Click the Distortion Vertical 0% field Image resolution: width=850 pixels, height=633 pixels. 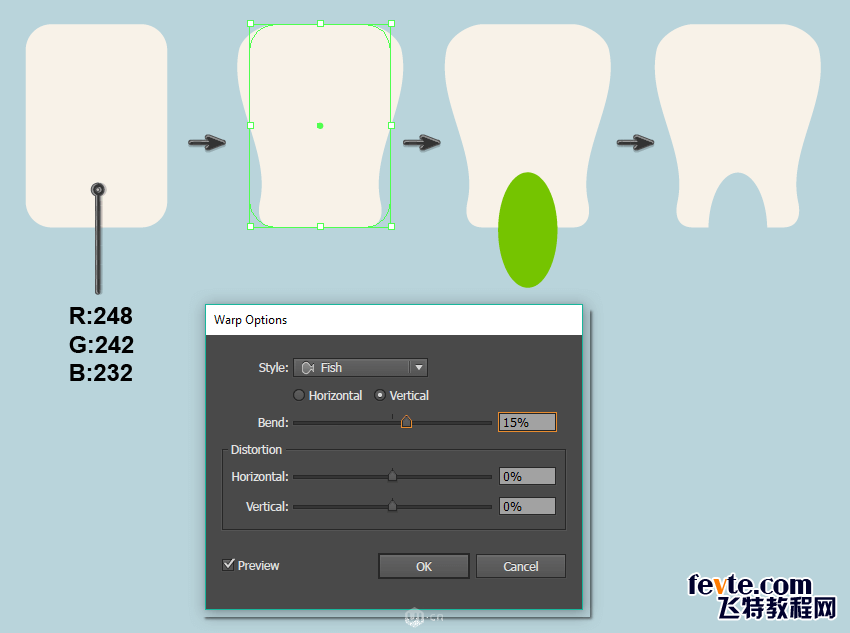pyautogui.click(x=527, y=506)
